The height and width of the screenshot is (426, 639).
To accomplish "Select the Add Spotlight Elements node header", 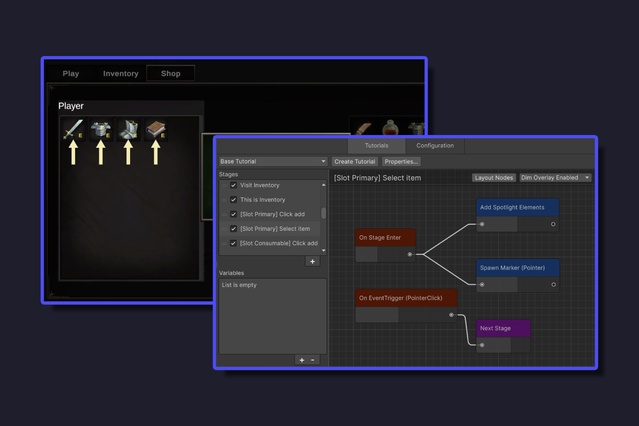I will (x=518, y=207).
